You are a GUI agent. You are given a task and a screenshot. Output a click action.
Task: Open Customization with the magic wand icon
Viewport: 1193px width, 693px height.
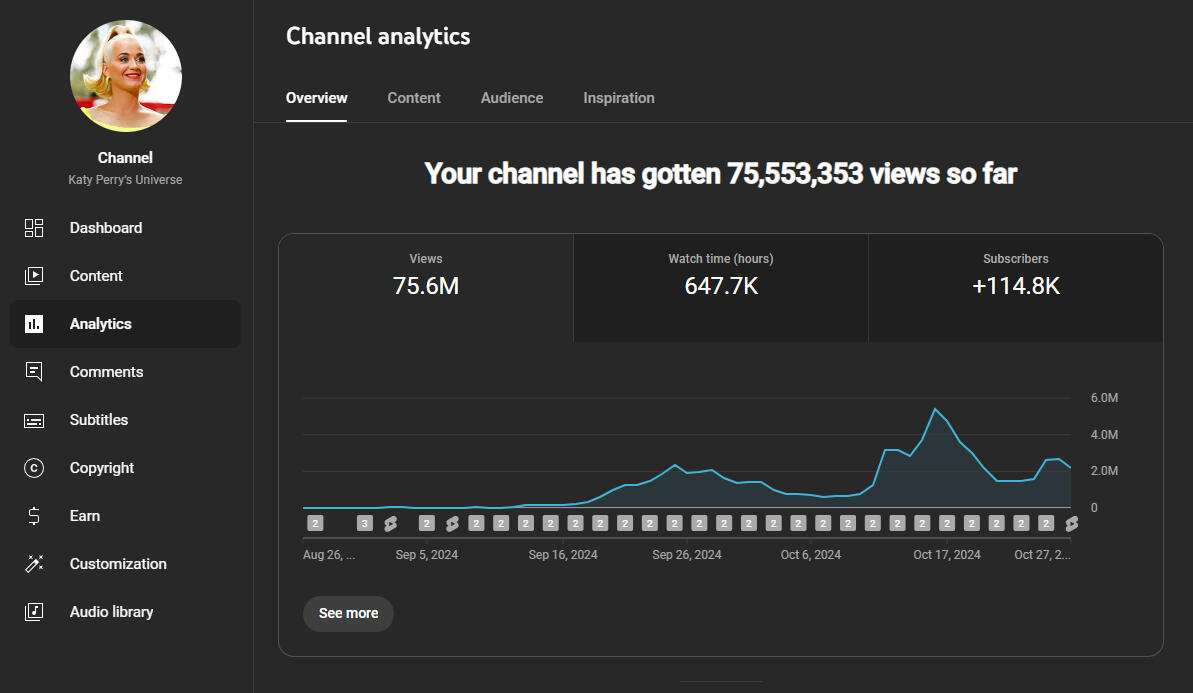click(x=34, y=564)
